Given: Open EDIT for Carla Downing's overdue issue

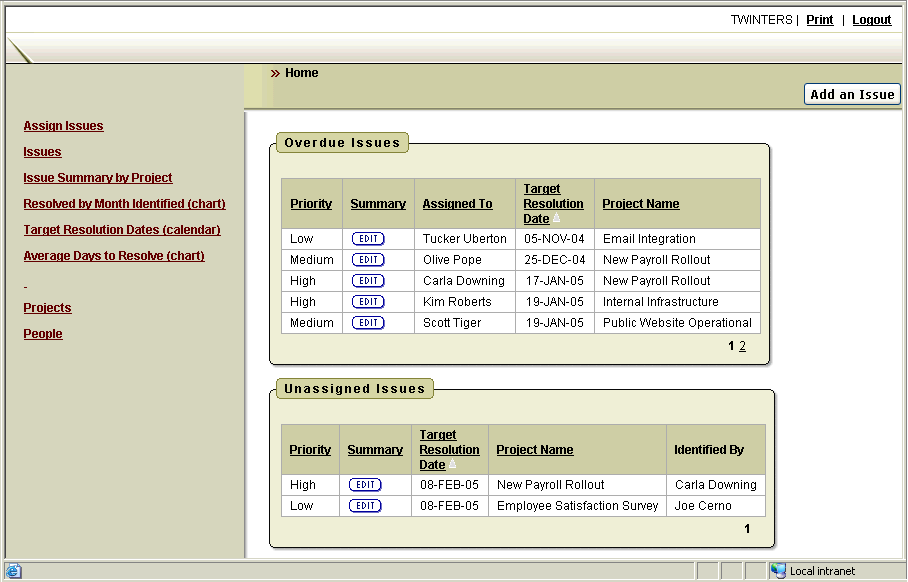Looking at the screenshot, I should click(x=368, y=281).
